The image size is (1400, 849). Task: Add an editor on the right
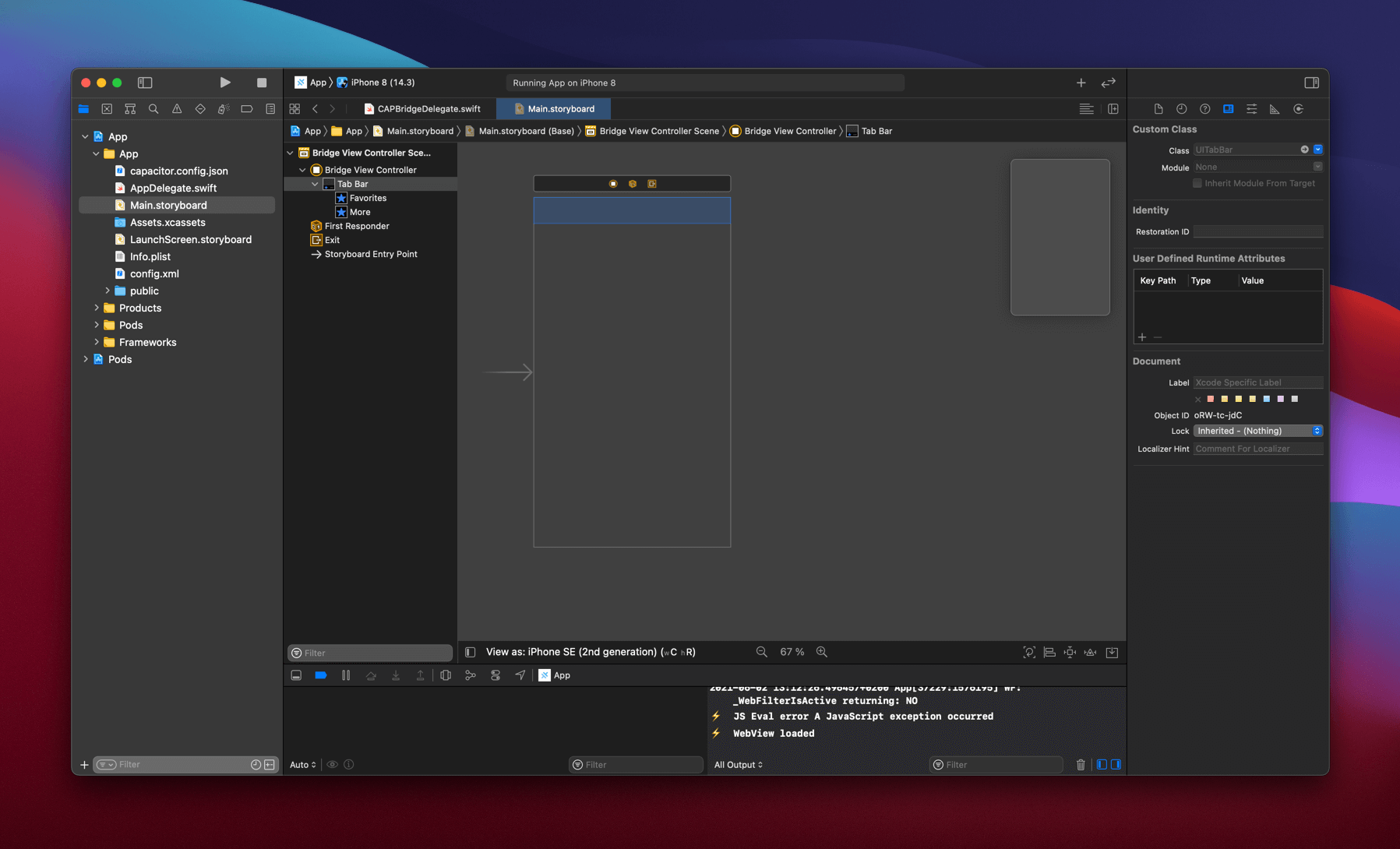pyautogui.click(x=1113, y=109)
